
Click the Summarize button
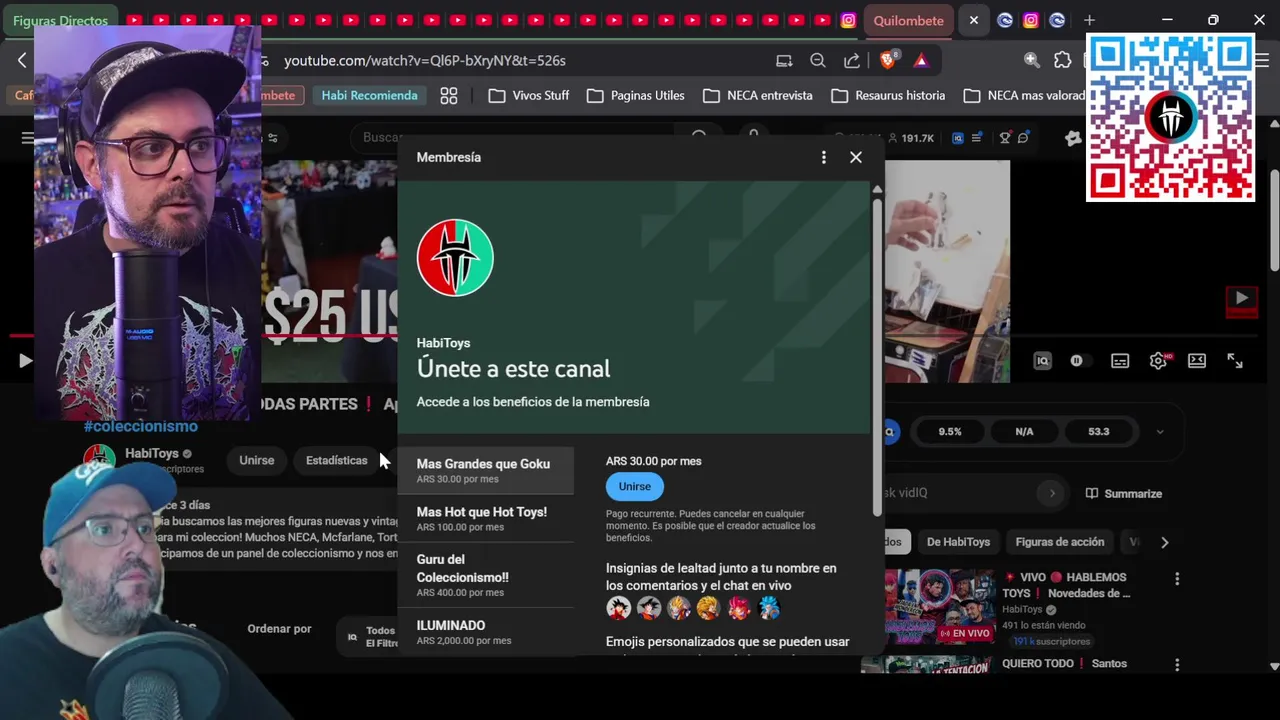(x=1123, y=493)
